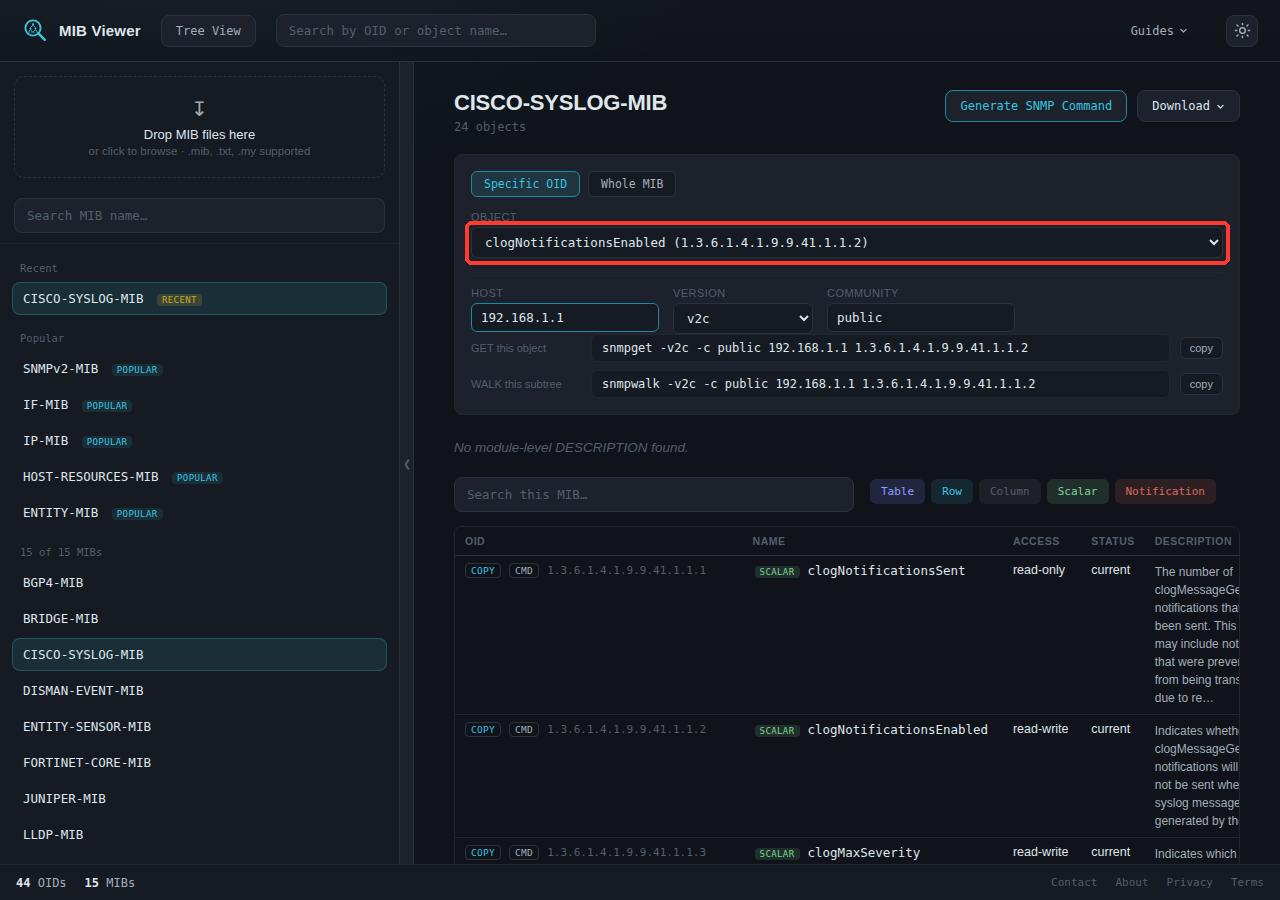The width and height of the screenshot is (1280, 900).
Task: Focus the Search by OID or object name field
Action: tap(436, 30)
